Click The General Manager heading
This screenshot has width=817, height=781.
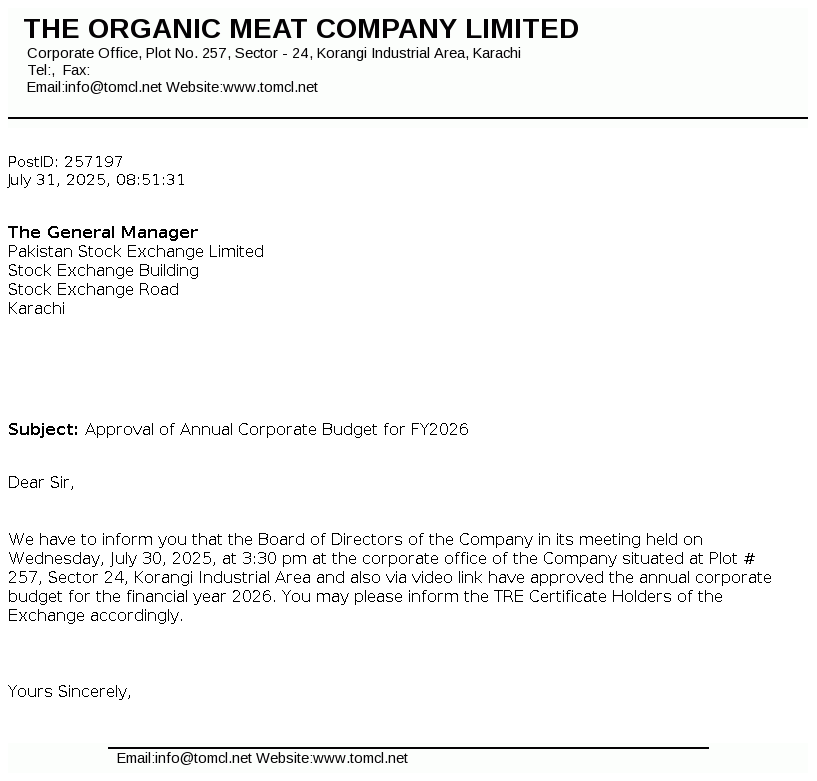point(103,232)
